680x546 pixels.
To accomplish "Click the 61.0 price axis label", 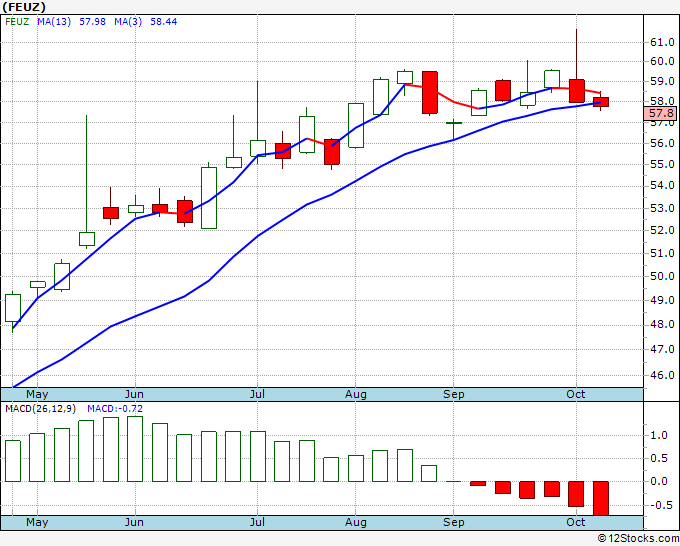I will [662, 43].
